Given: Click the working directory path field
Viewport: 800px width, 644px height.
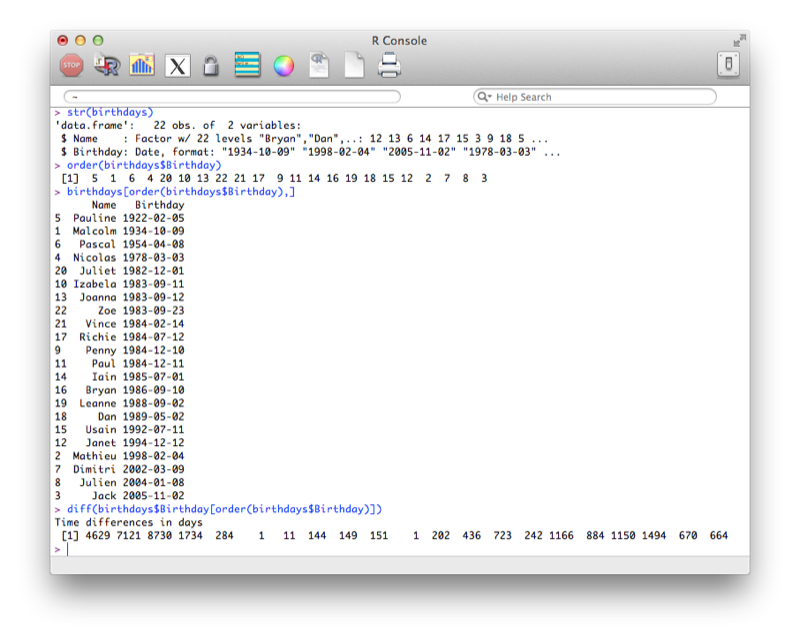Looking at the screenshot, I should pyautogui.click(x=232, y=96).
